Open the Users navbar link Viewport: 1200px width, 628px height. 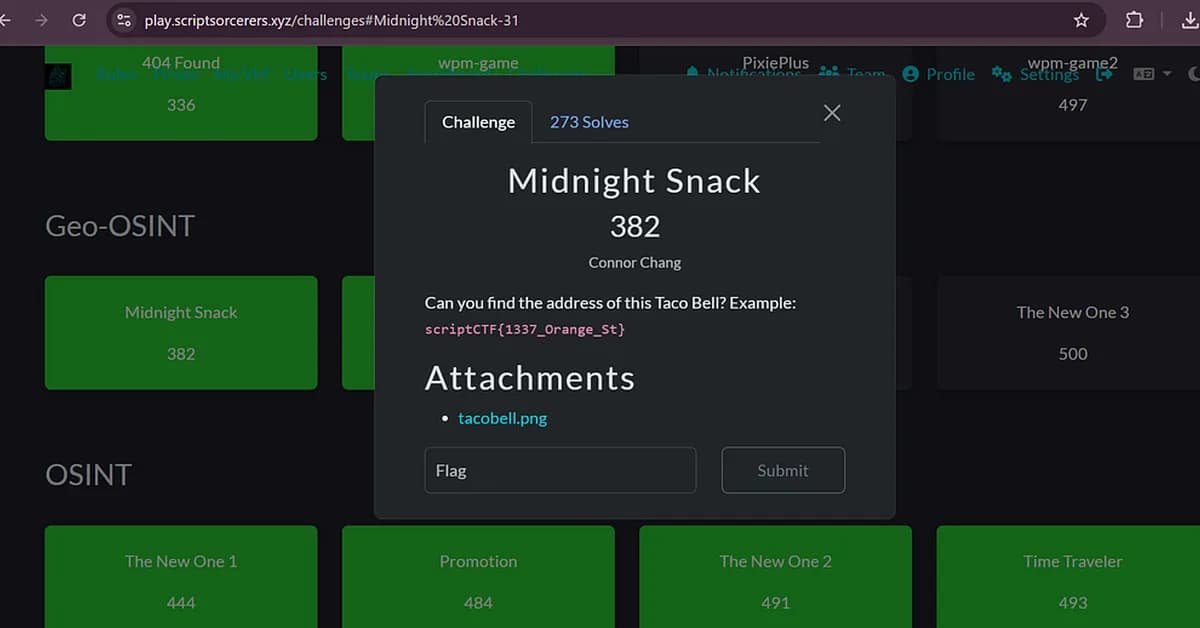click(x=306, y=74)
